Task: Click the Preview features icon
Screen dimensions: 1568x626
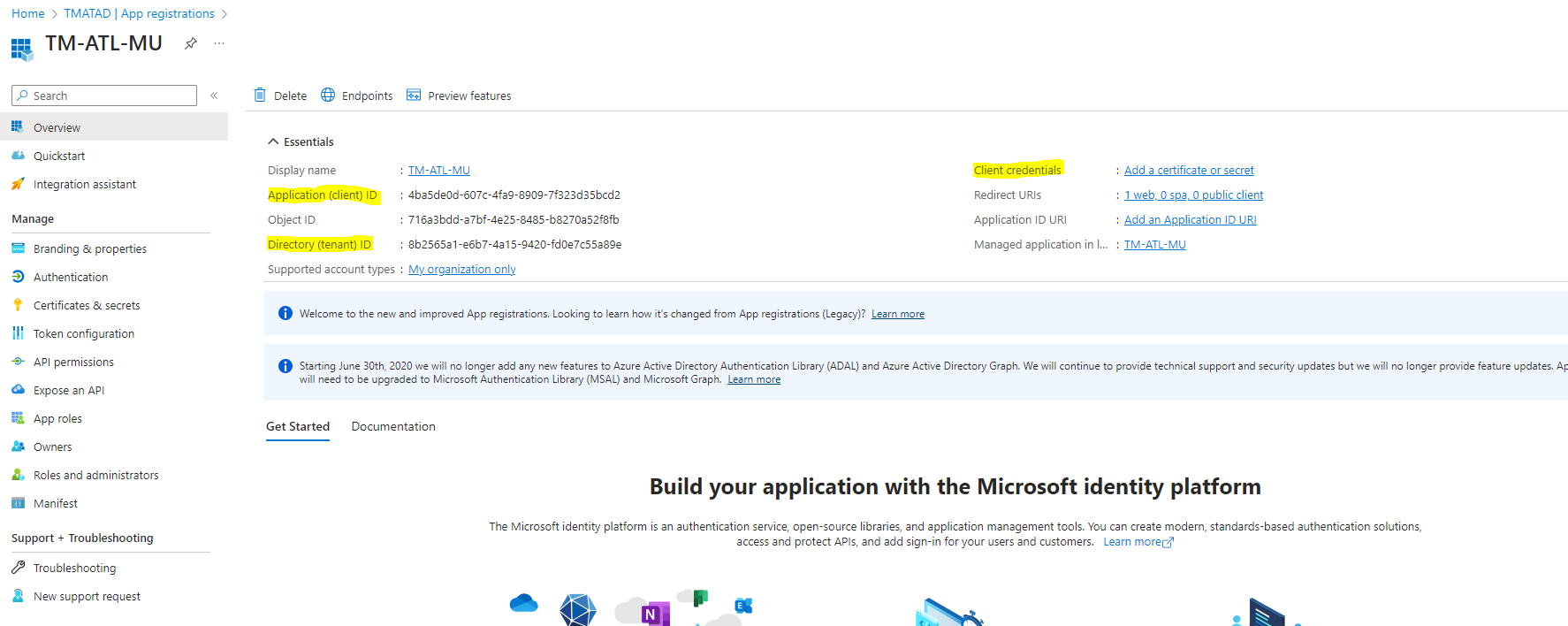Action: pyautogui.click(x=414, y=95)
